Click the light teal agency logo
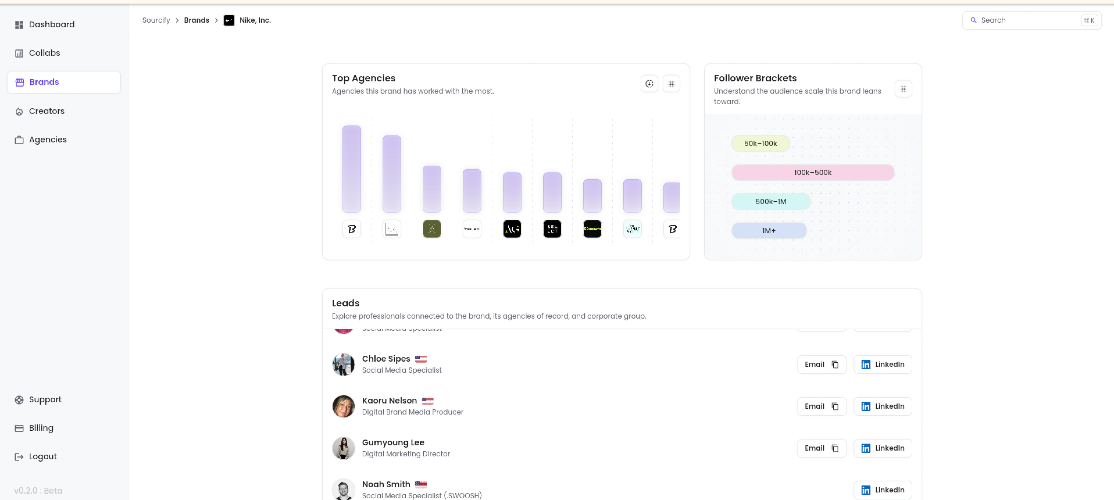The image size is (1114, 500). pyautogui.click(x=632, y=229)
